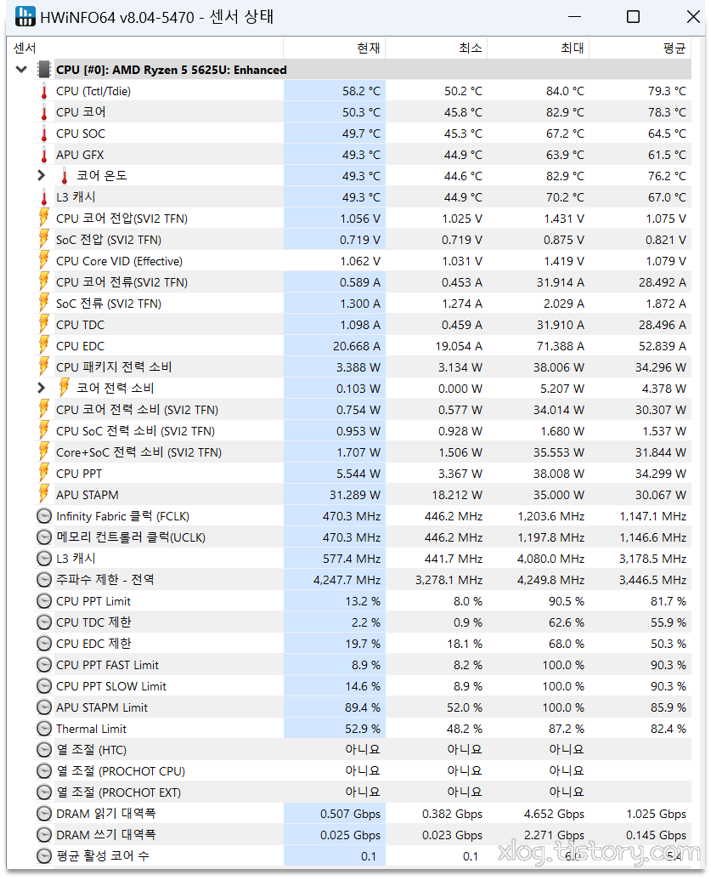This screenshot has width=711, height=879.
Task: Click the 최소 column header
Action: (436, 48)
